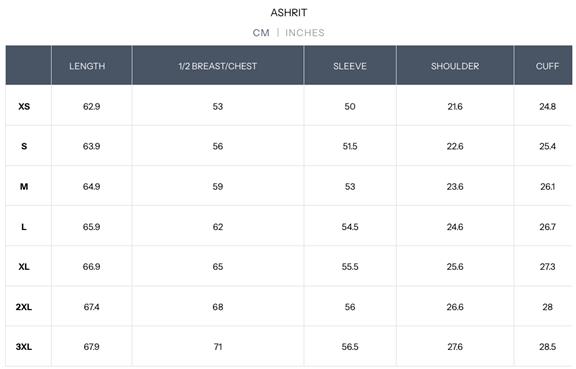Switch units to INCHES
This screenshot has width=576, height=369.
[305, 33]
